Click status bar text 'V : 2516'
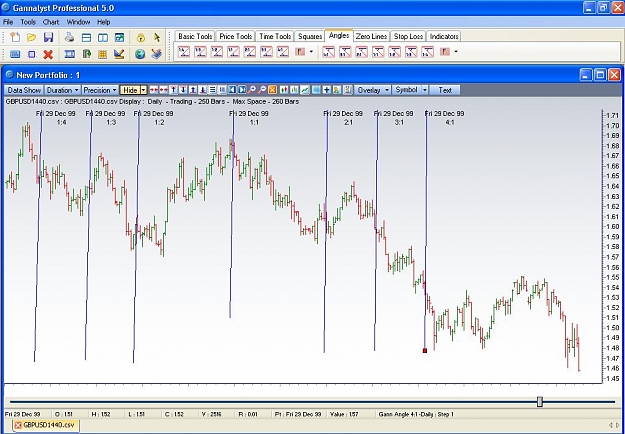Viewport: 625px width, 434px height. click(x=213, y=414)
